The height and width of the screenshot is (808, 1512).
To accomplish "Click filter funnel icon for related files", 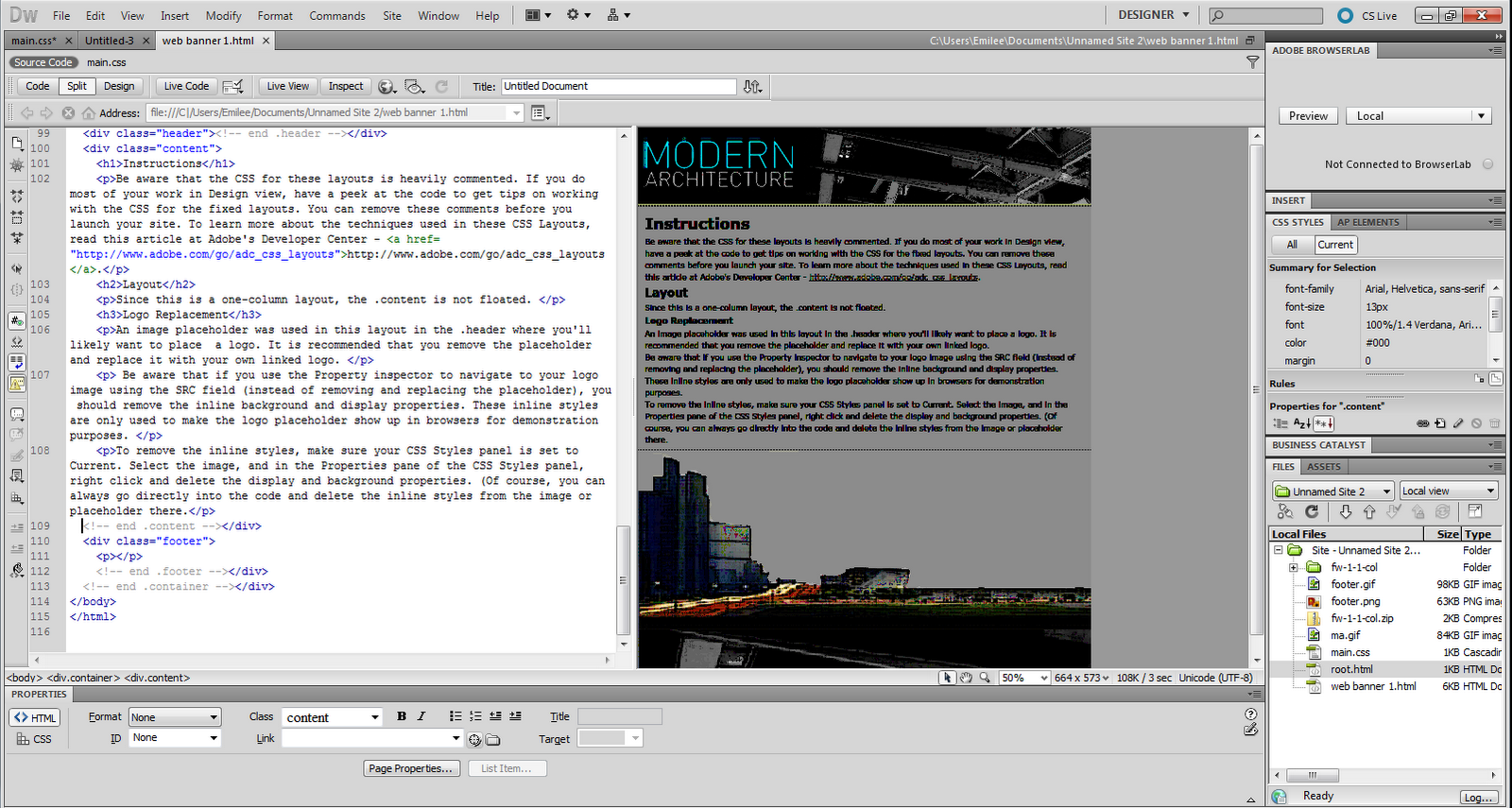I will pyautogui.click(x=1252, y=62).
